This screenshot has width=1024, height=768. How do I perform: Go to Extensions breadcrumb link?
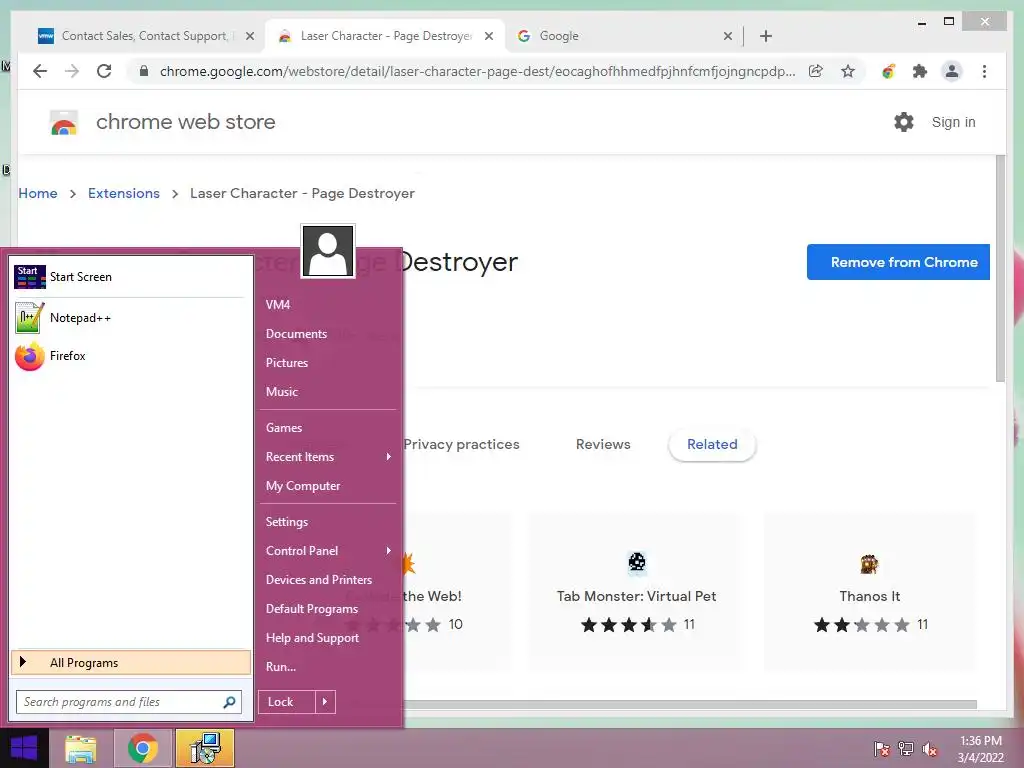coord(124,193)
